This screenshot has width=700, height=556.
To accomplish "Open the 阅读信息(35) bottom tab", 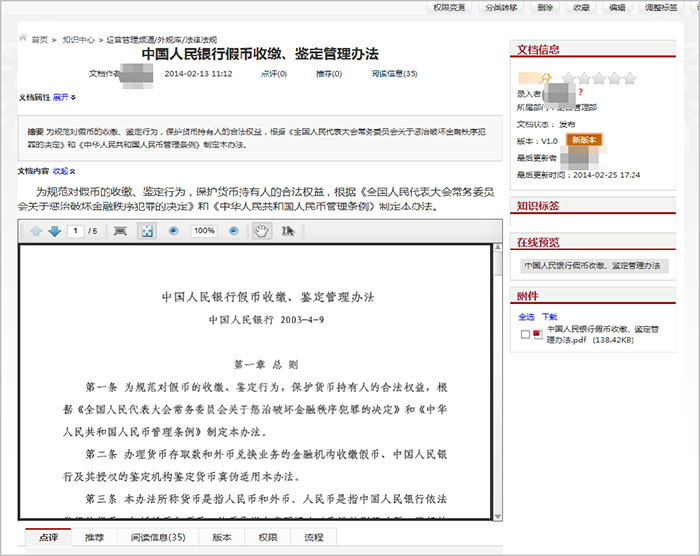I will [x=158, y=537].
